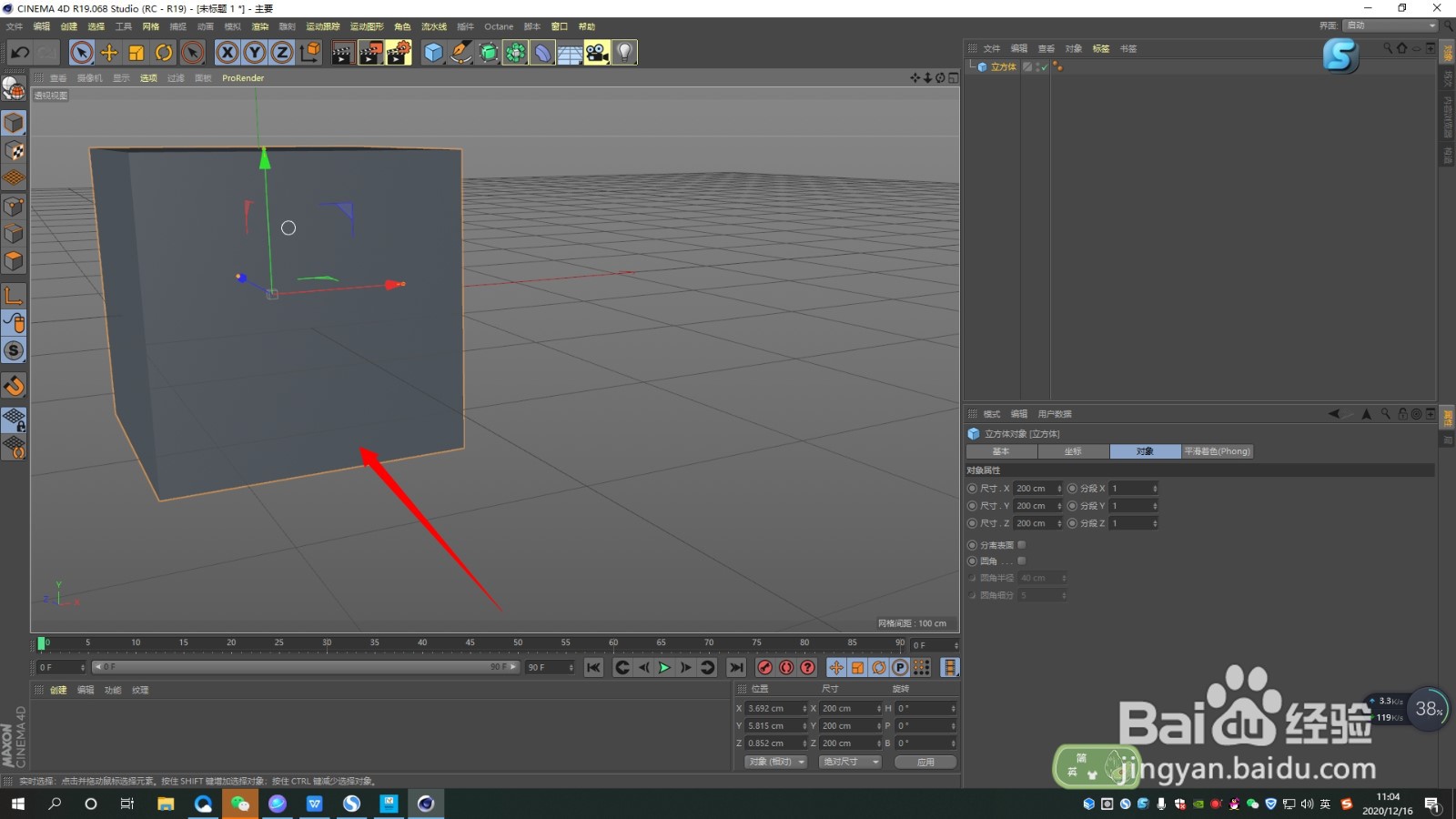
Task: Click the axis L-shaped tool icon
Action: (x=14, y=296)
